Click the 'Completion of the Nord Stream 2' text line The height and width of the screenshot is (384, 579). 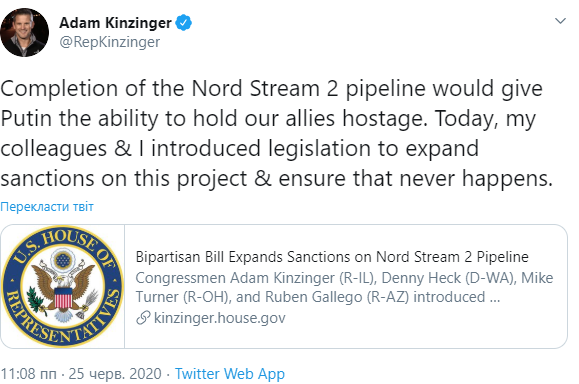point(271,89)
